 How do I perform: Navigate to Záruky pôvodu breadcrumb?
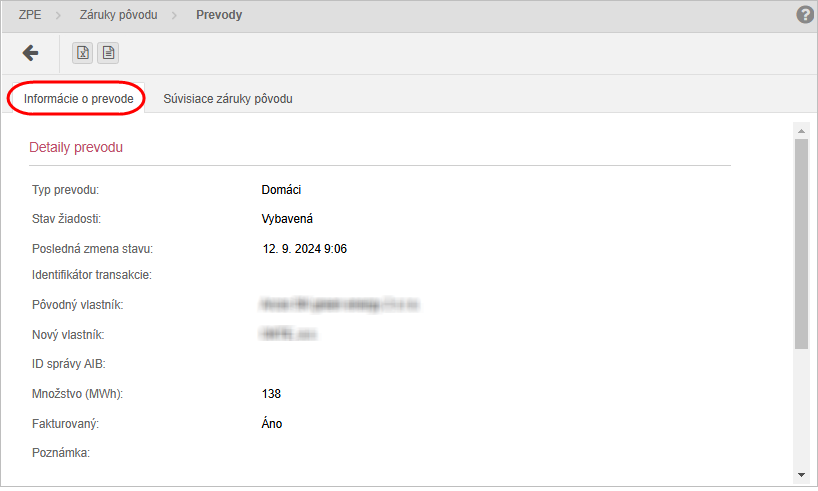[118, 15]
